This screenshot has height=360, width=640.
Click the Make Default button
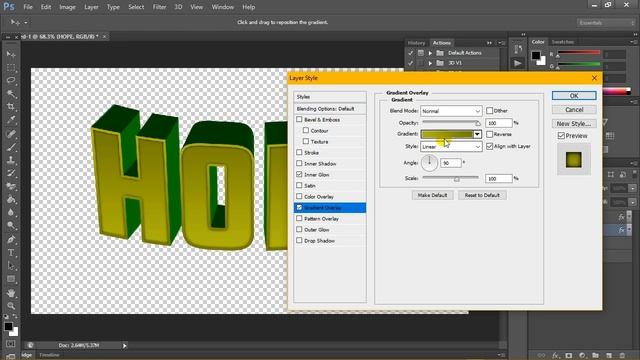pos(432,196)
